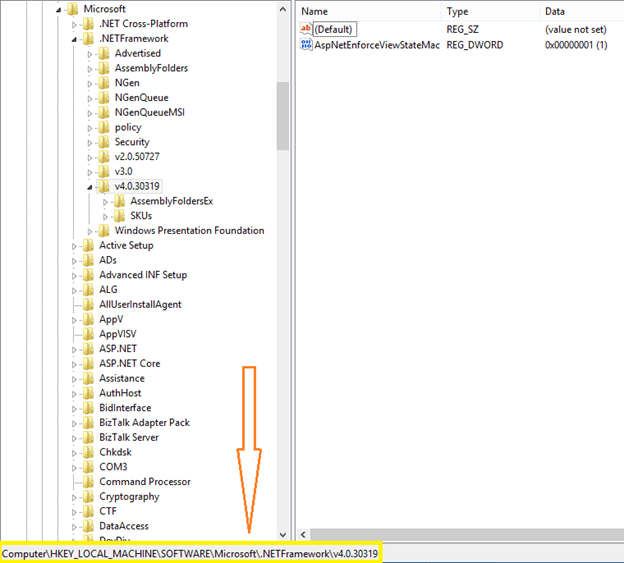
Task: Select the AppVISV key
Action: [117, 334]
